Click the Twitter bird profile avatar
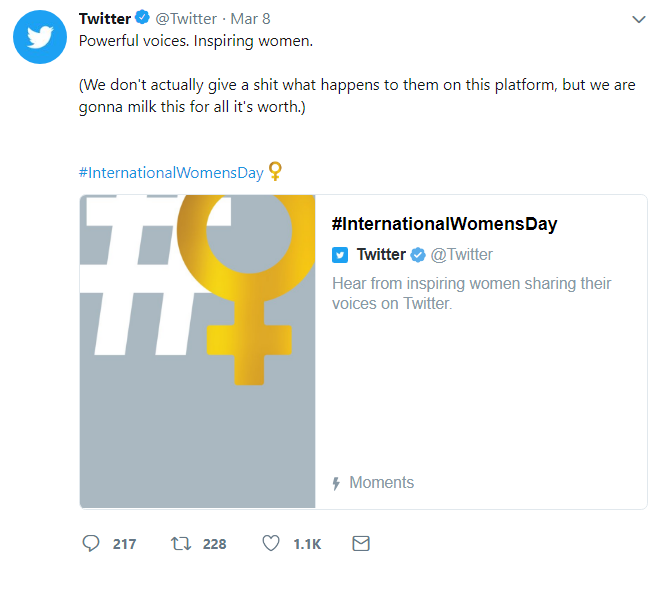 pos(40,37)
